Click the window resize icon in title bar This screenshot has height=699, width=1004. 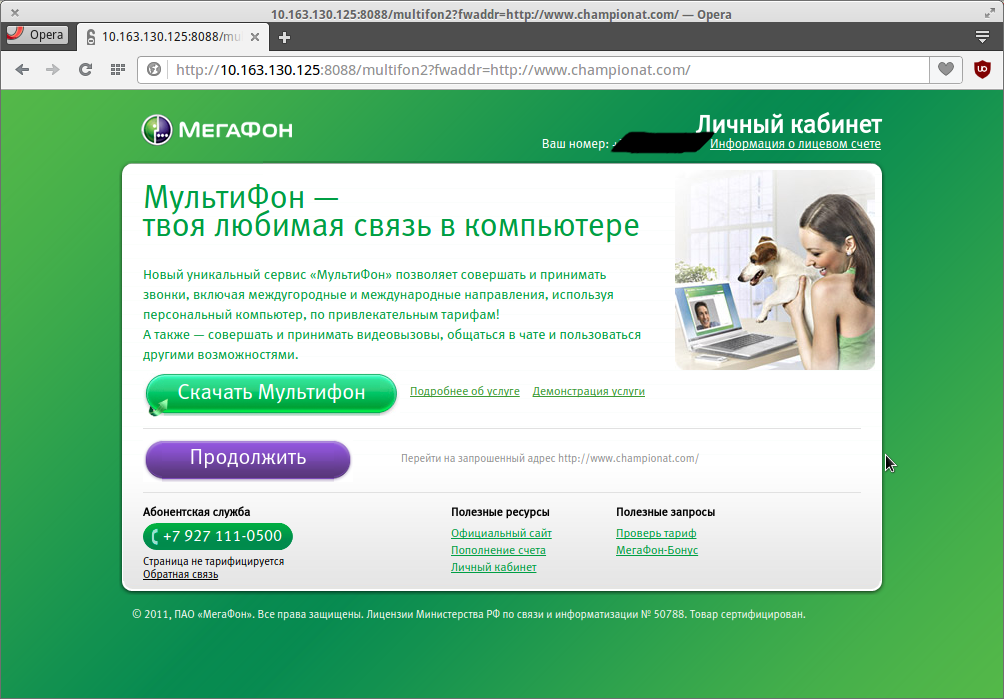click(x=990, y=12)
